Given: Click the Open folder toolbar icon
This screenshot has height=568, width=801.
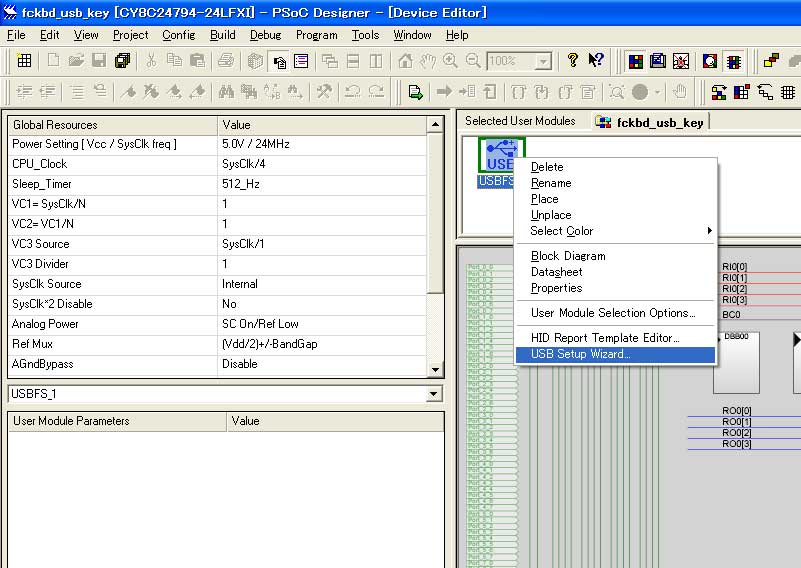Looking at the screenshot, I should 76,61.
